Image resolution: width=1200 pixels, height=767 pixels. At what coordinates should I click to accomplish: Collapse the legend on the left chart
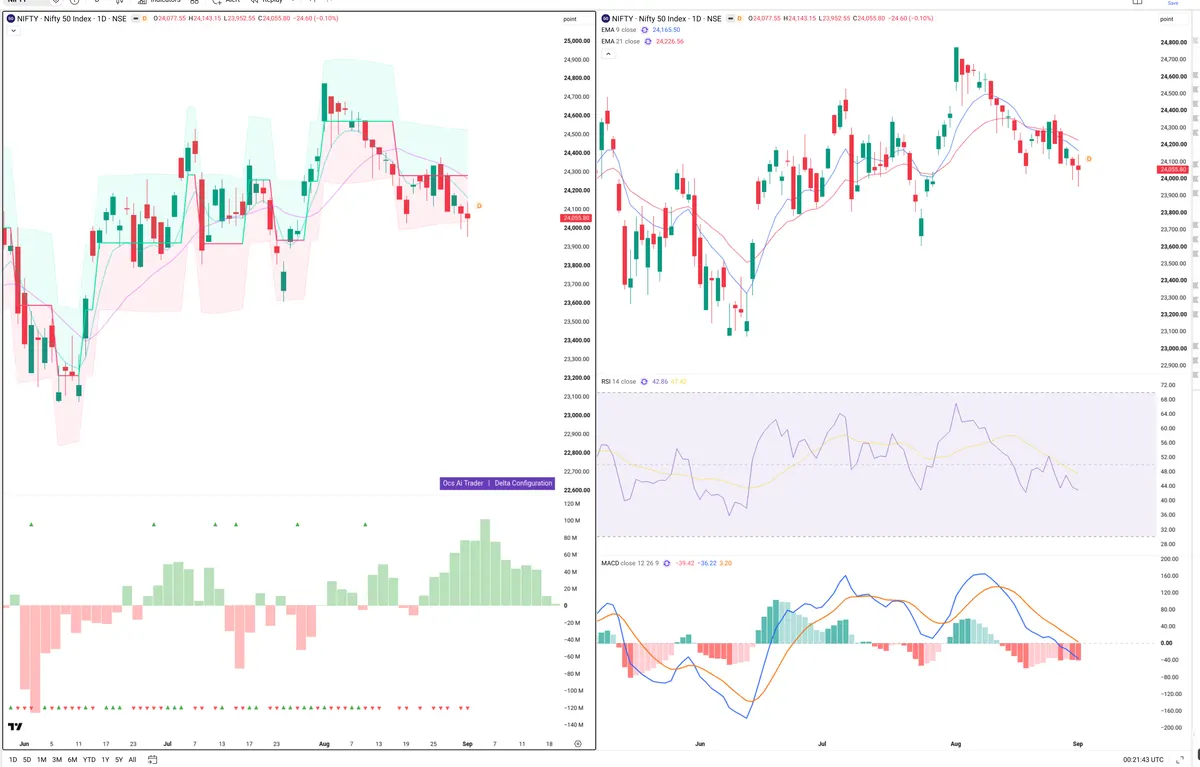13,31
